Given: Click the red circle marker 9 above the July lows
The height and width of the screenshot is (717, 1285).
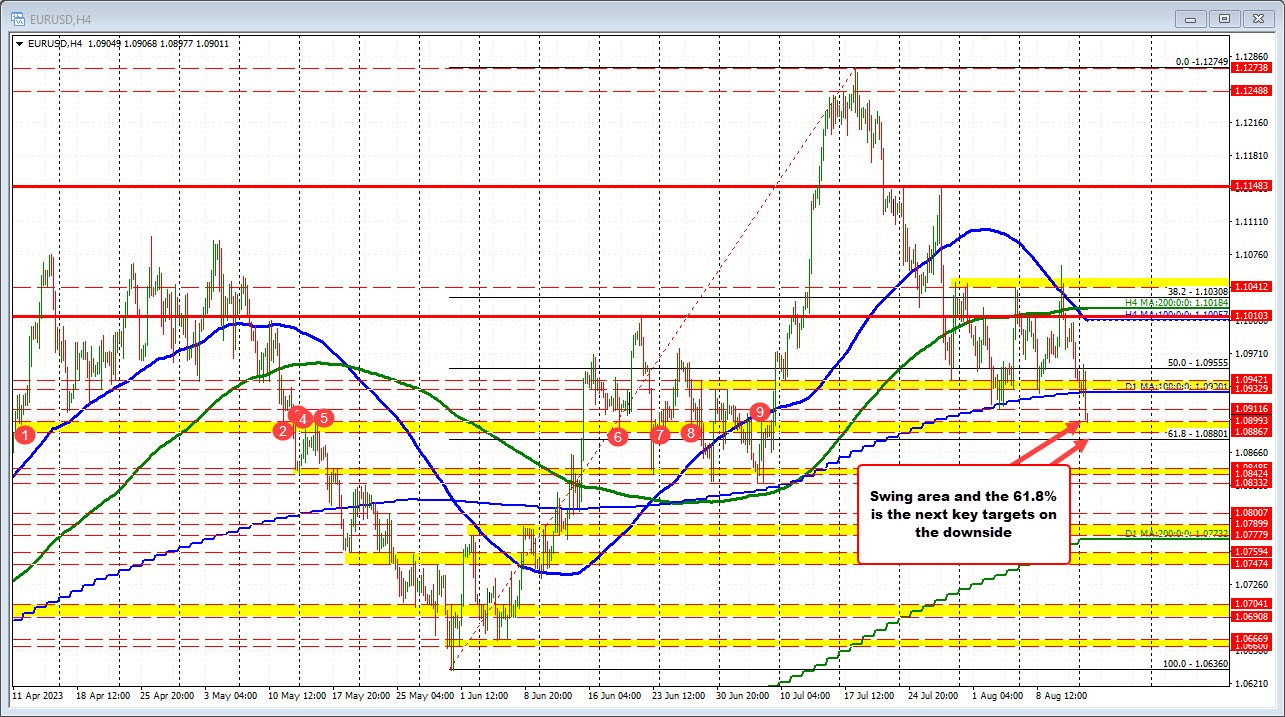Looking at the screenshot, I should coord(758,411).
